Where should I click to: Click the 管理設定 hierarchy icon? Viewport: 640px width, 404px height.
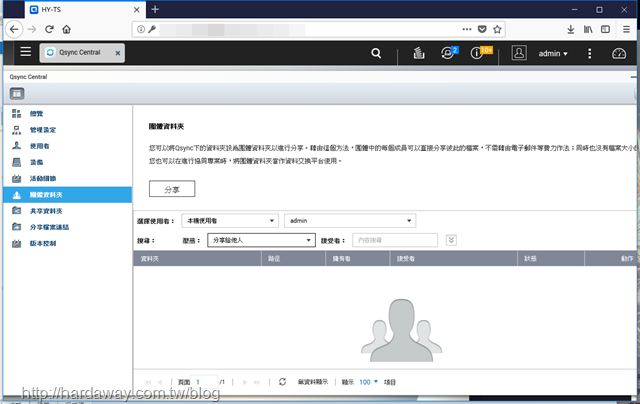point(16,130)
